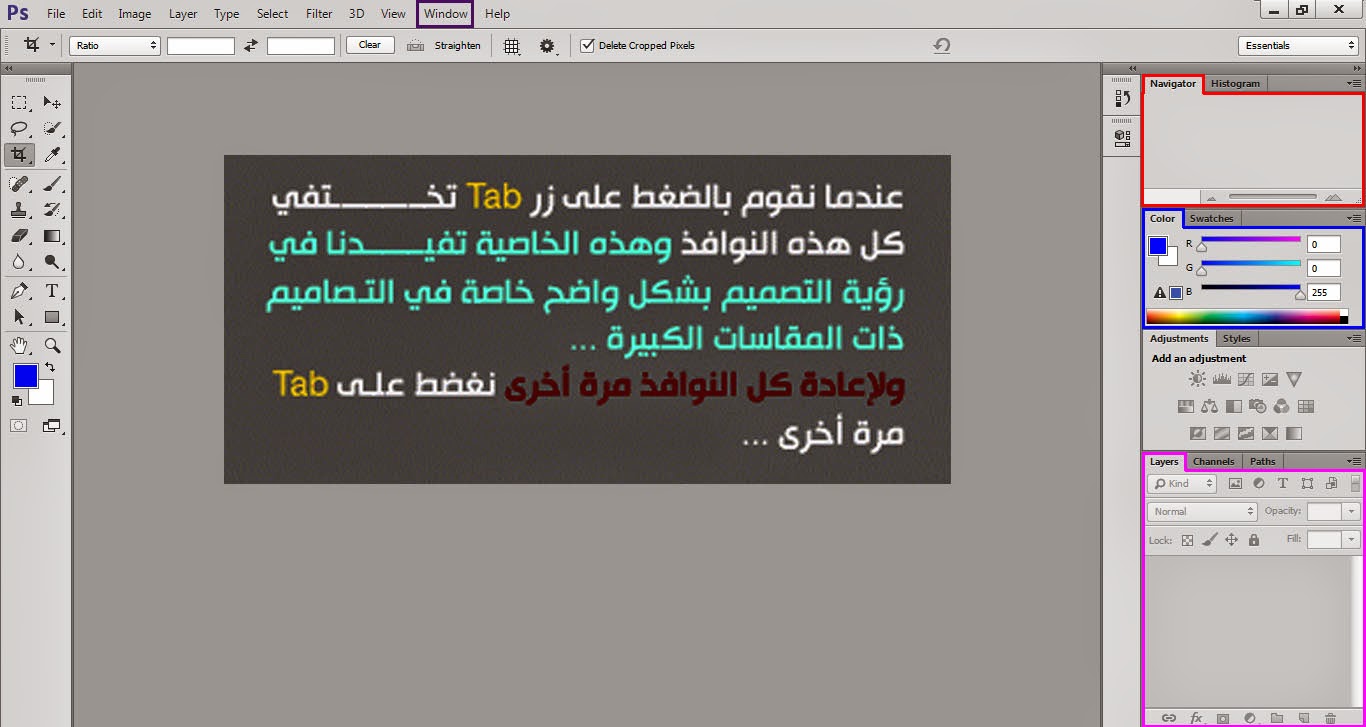
Task: Toggle lock all padlock icon
Action: pyautogui.click(x=1254, y=540)
